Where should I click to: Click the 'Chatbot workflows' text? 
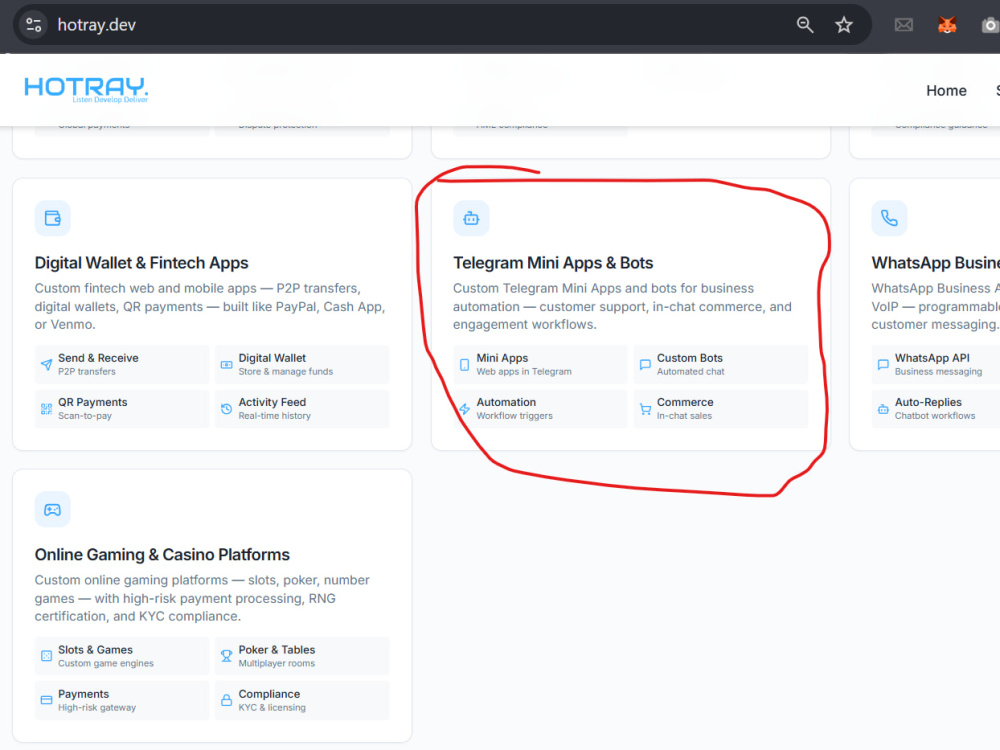pyautogui.click(x=935, y=416)
